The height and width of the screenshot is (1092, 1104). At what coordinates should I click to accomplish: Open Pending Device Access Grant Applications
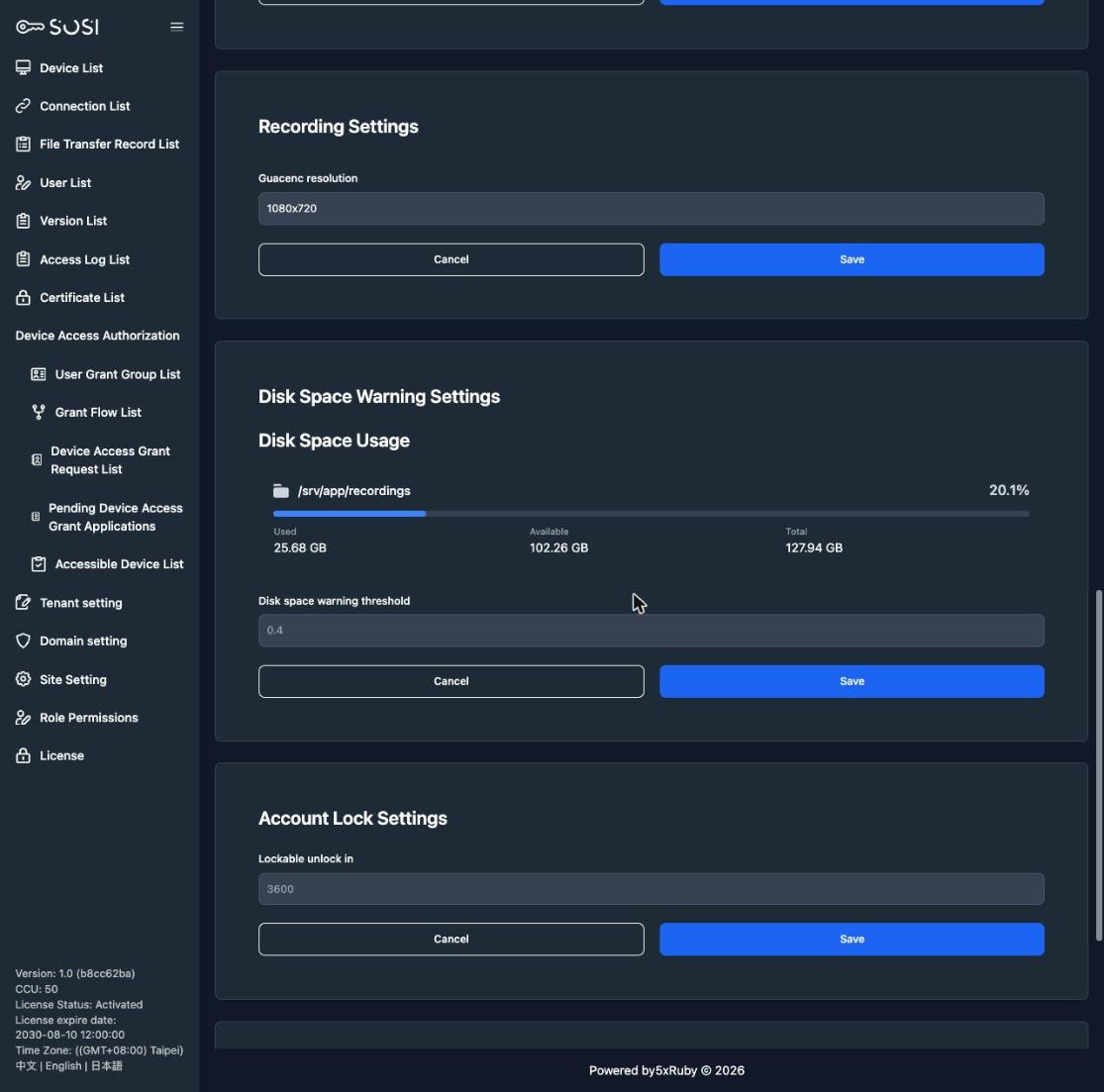click(x=116, y=517)
